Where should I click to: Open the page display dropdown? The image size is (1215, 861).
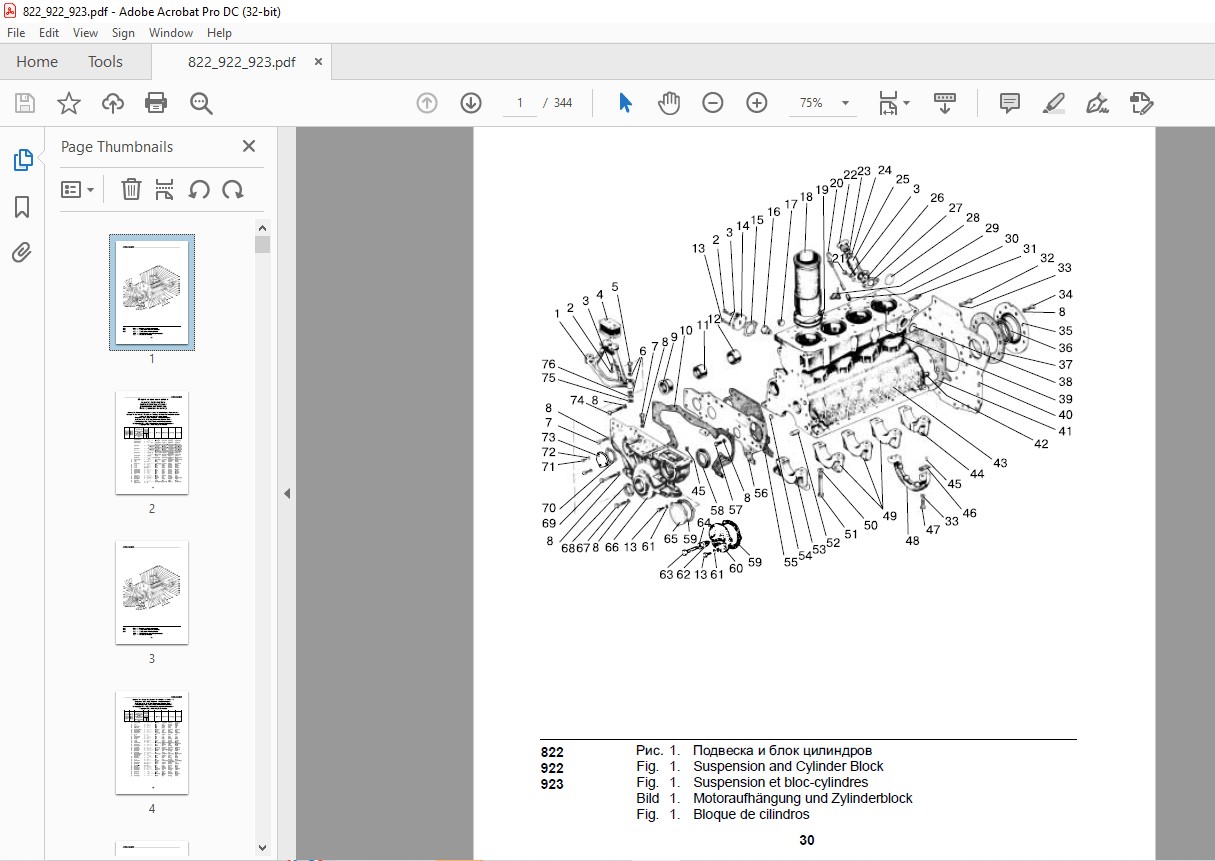click(890, 103)
